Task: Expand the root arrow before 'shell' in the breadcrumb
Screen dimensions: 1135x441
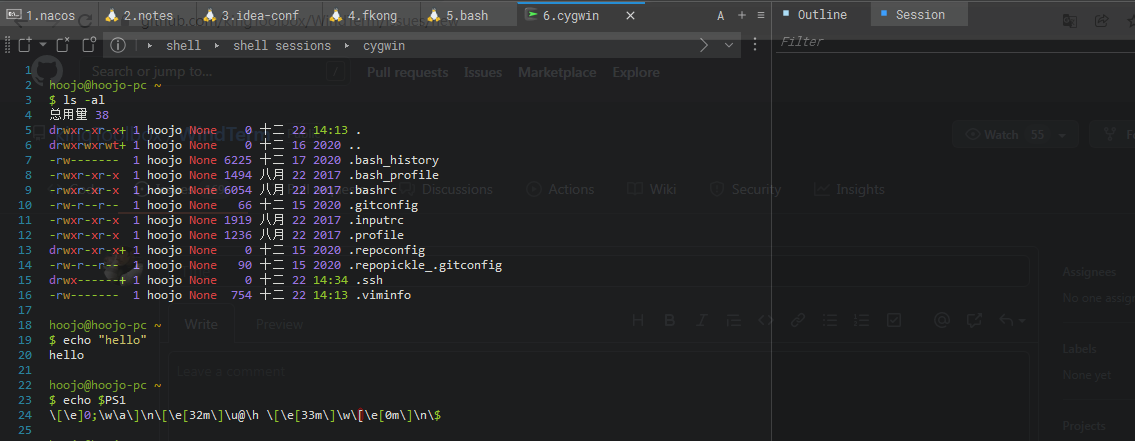Action: click(150, 46)
